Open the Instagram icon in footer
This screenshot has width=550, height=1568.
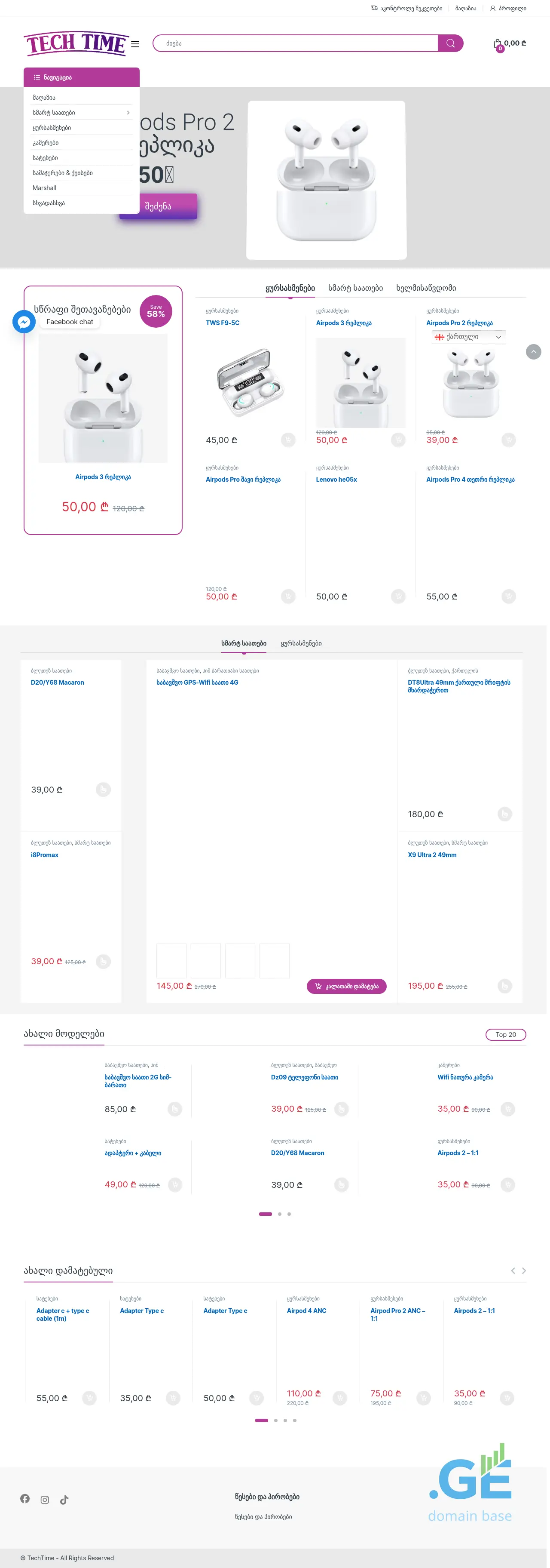pos(45,1499)
